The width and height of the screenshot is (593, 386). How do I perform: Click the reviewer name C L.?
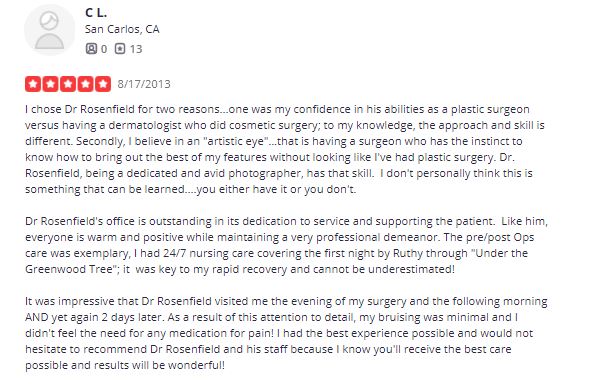tap(96, 13)
